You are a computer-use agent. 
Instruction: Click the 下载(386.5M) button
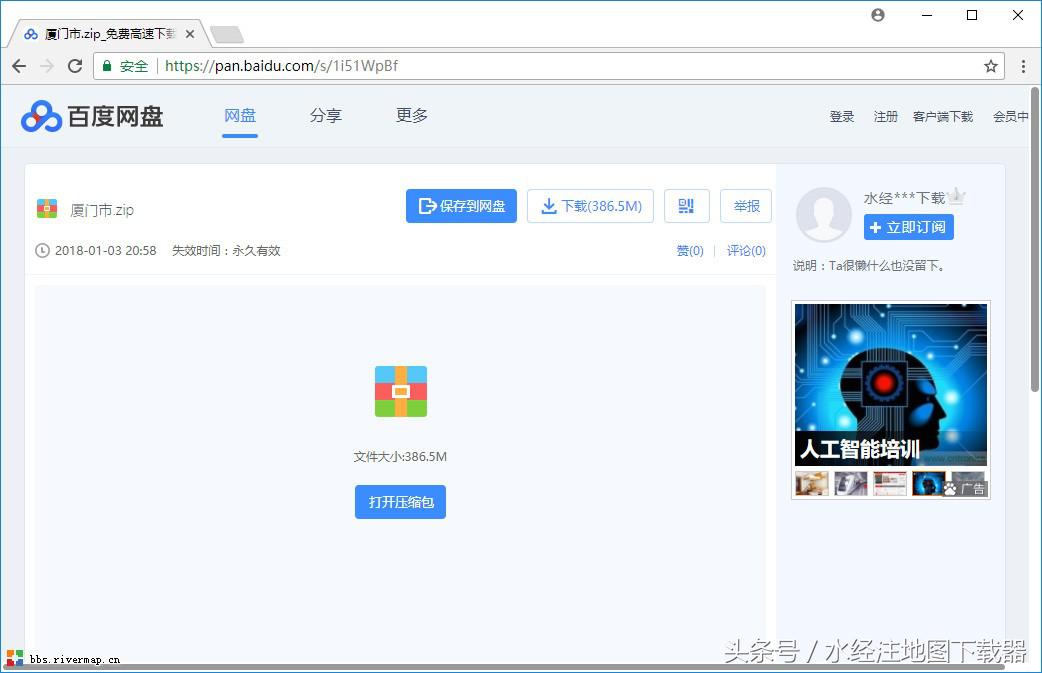(x=590, y=206)
